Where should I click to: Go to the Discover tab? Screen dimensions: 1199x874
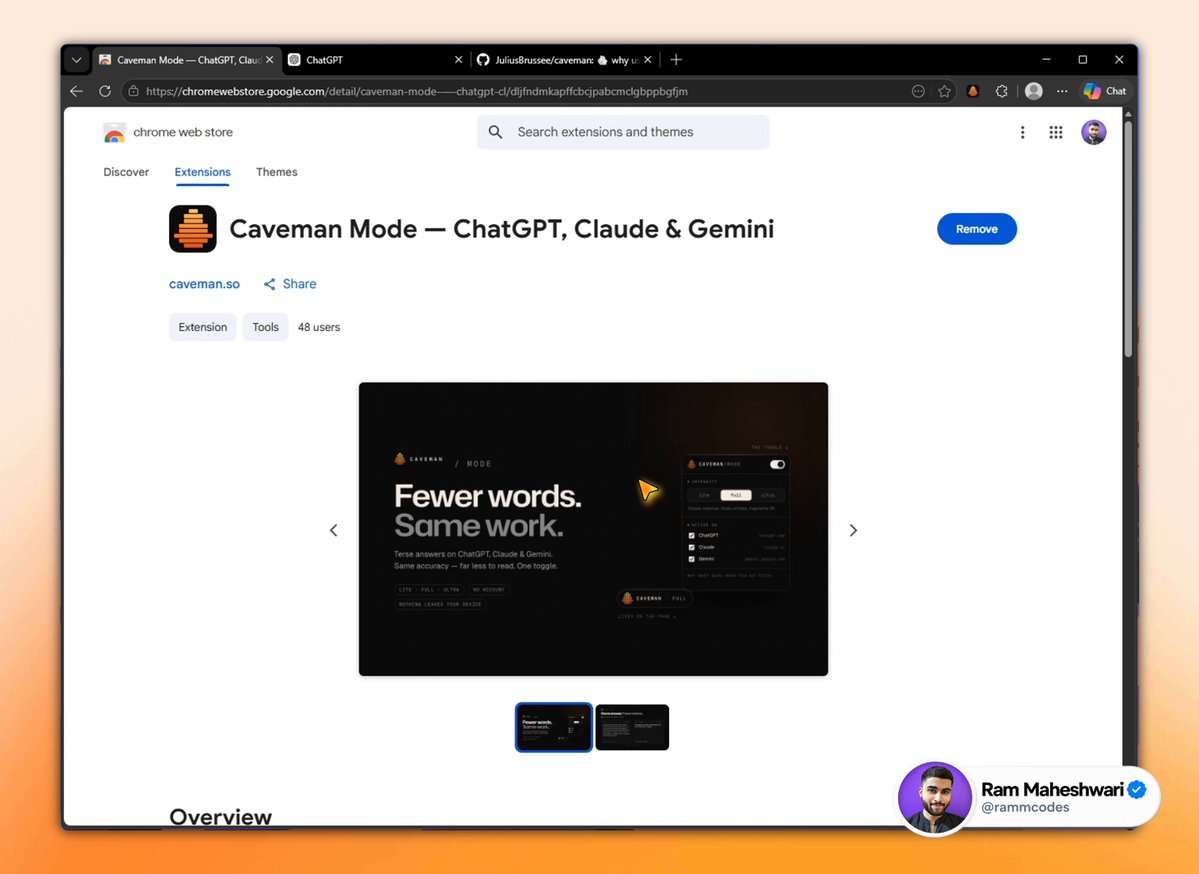(126, 172)
